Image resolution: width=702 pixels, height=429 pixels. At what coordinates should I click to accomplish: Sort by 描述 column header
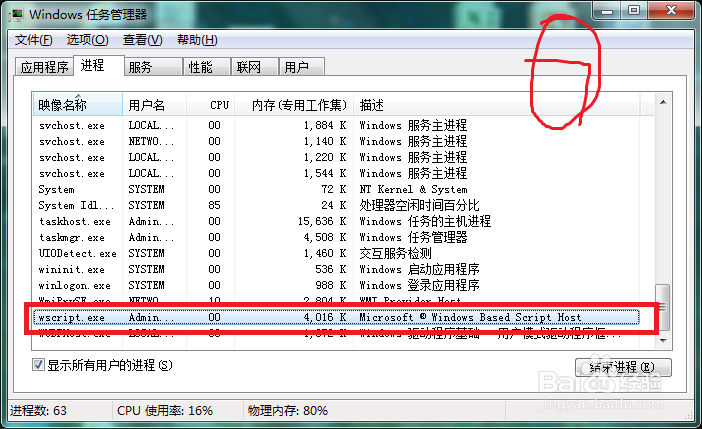497,105
